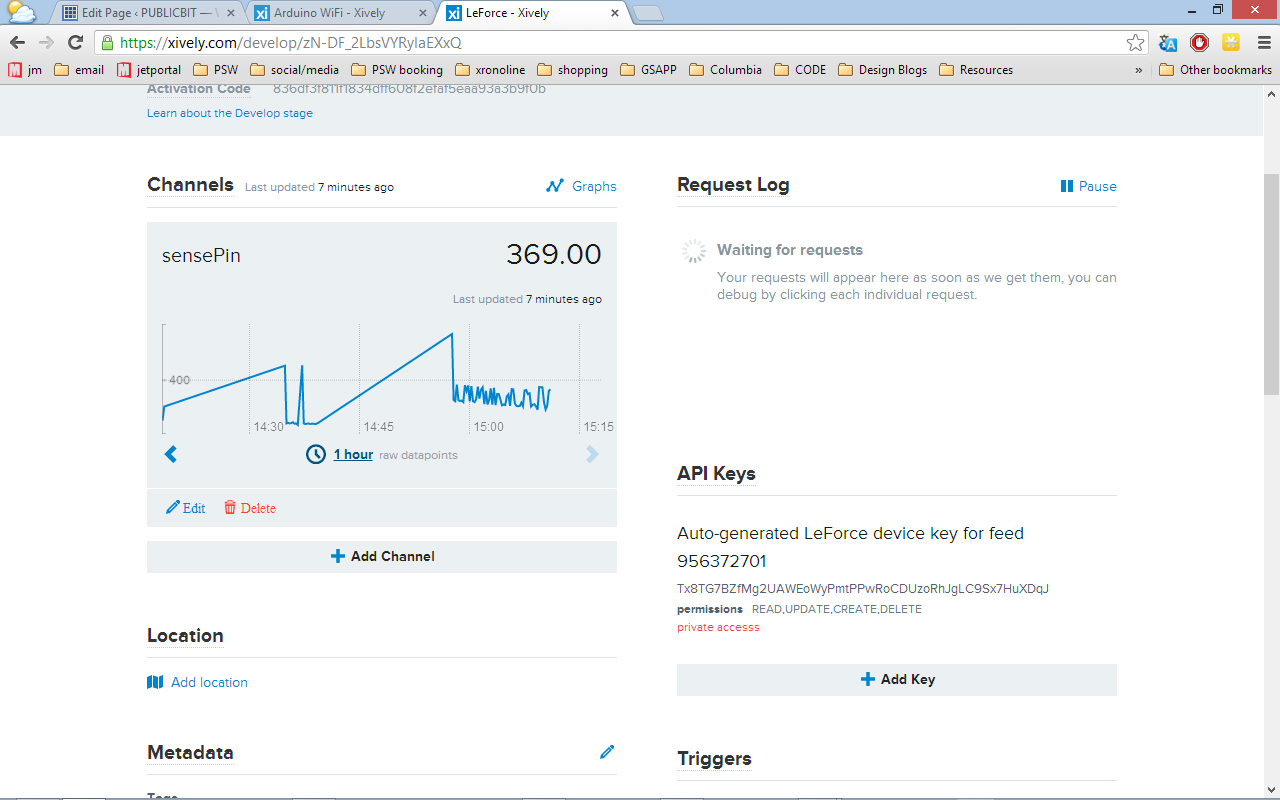Image resolution: width=1280 pixels, height=800 pixels.
Task: Pause the Request Log
Action: point(1088,186)
